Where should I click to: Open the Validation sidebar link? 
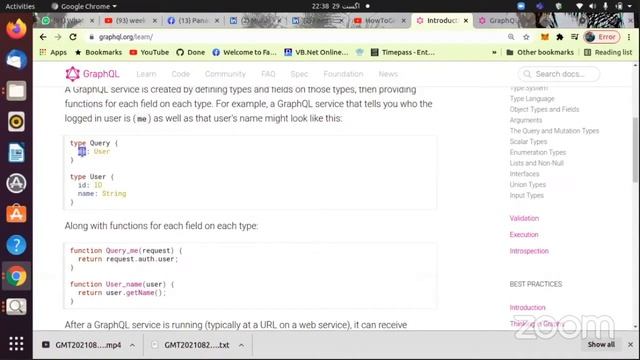pyautogui.click(x=524, y=218)
